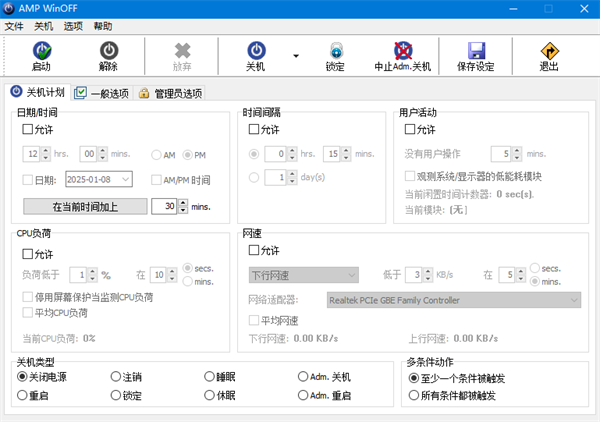This screenshot has height=422, width=600.
Task: Enable 允许 checkbox under CPU负荷
Action: click(x=28, y=254)
